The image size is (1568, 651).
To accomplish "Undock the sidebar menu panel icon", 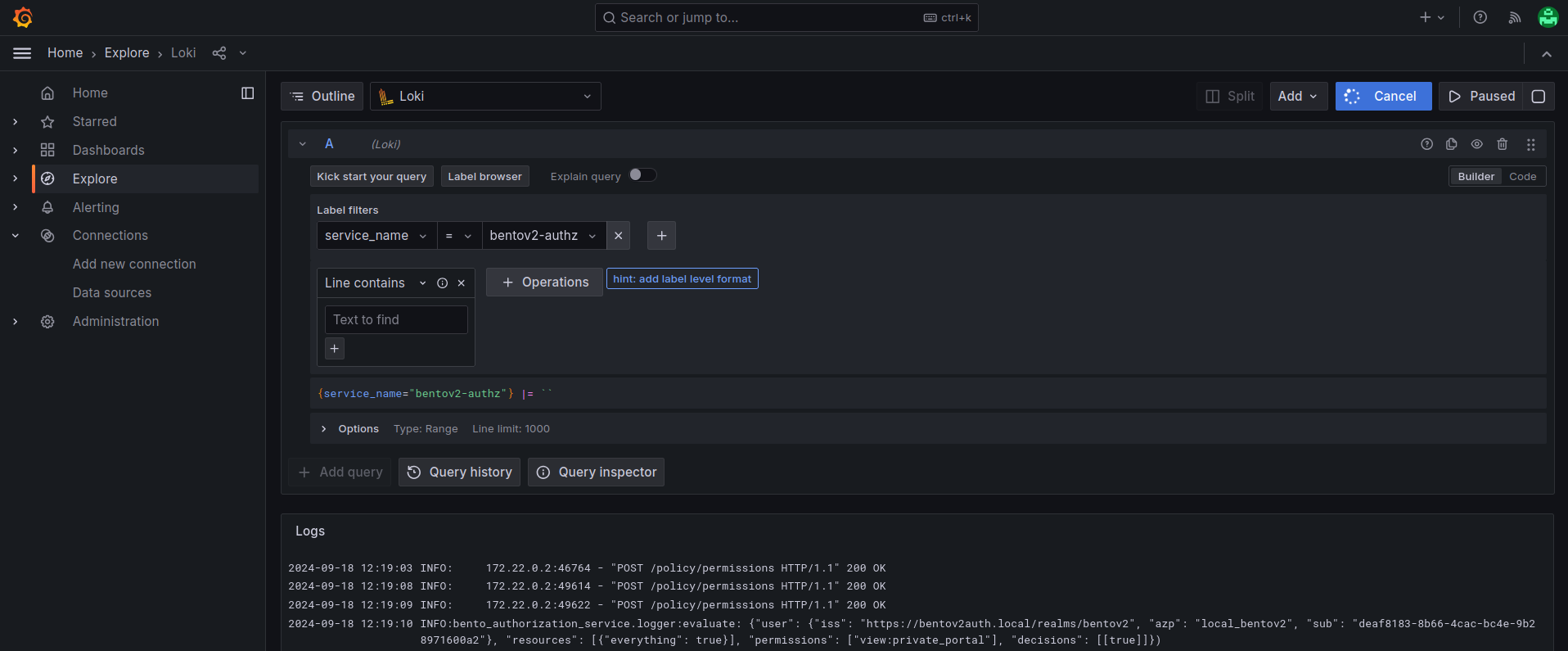I will (x=248, y=93).
